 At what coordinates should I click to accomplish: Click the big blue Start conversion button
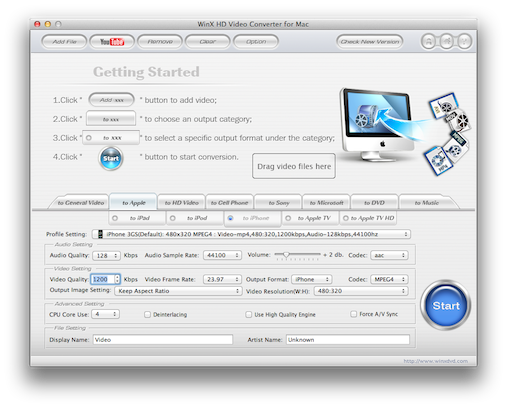(446, 305)
